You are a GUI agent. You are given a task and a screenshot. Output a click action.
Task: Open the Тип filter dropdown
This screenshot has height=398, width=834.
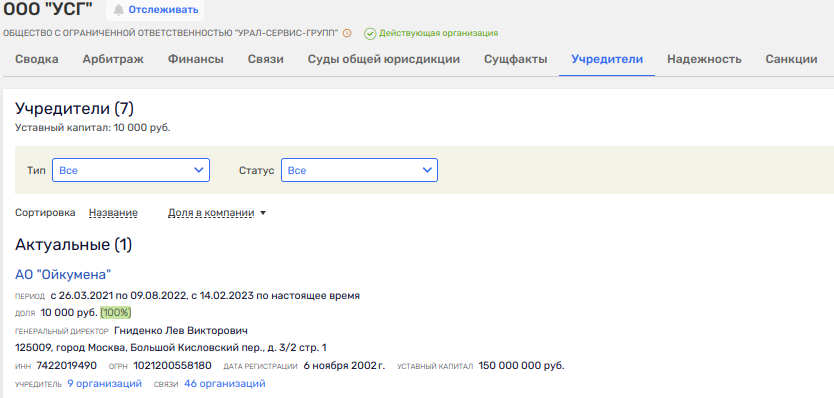[x=131, y=170]
